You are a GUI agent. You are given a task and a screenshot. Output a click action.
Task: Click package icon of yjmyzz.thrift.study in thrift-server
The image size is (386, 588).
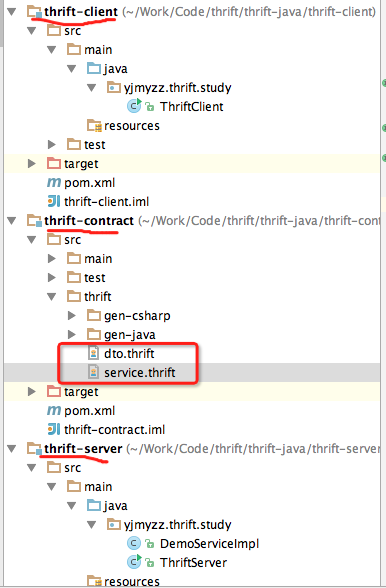(114, 524)
